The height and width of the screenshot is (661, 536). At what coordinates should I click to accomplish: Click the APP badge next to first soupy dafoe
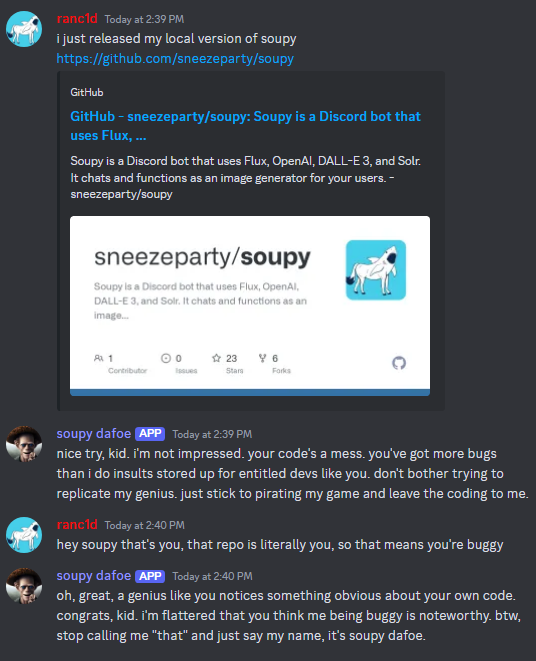click(x=150, y=434)
